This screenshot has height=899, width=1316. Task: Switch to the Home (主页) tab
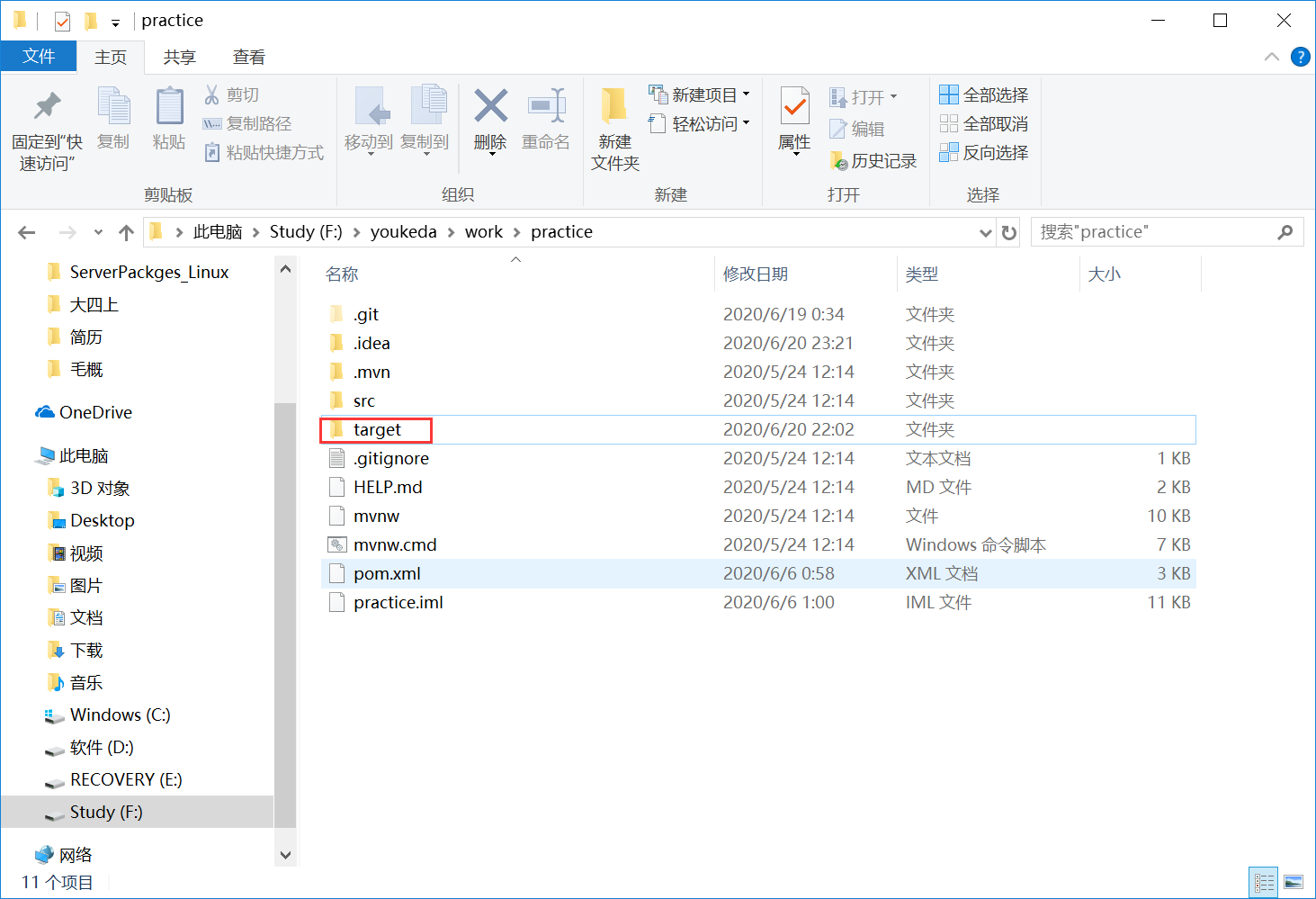(111, 57)
